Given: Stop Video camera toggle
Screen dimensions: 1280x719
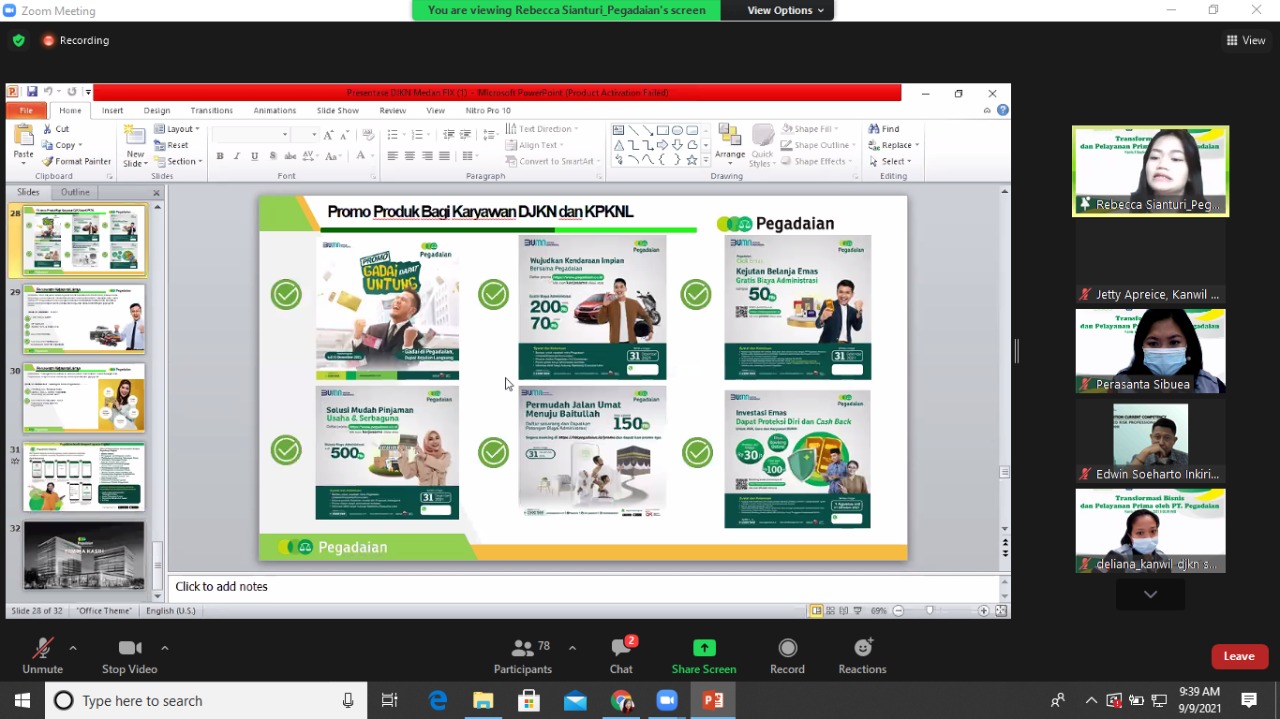Looking at the screenshot, I should click(129, 655).
